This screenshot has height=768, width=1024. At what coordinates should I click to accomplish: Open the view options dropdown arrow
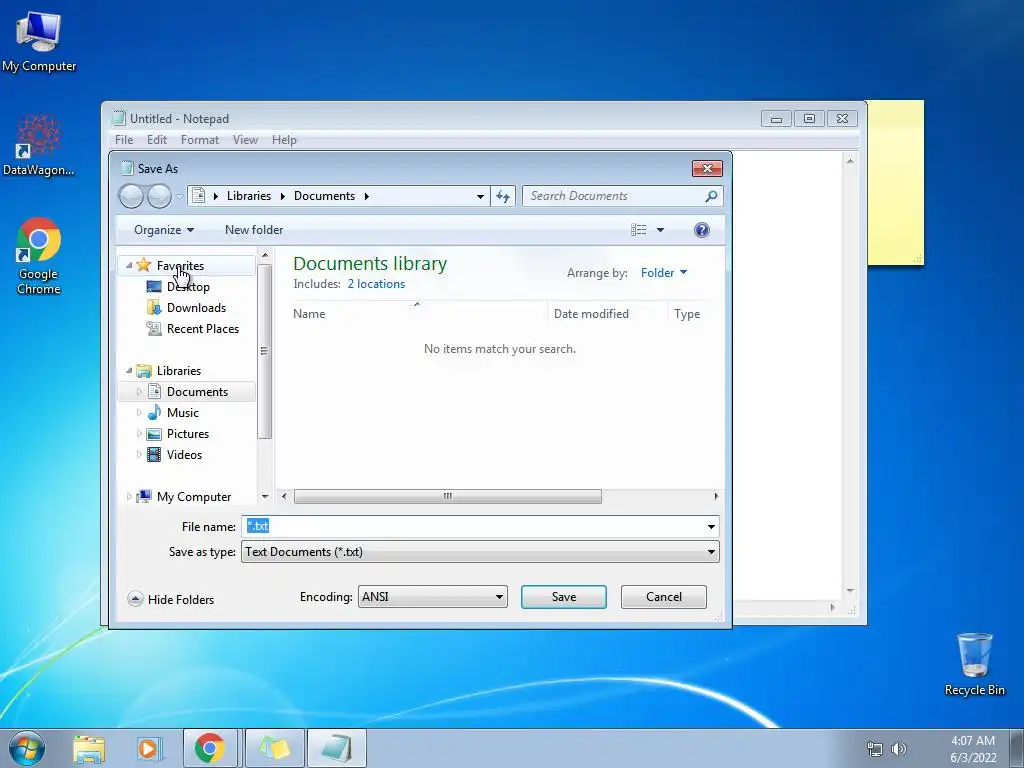pyautogui.click(x=660, y=230)
